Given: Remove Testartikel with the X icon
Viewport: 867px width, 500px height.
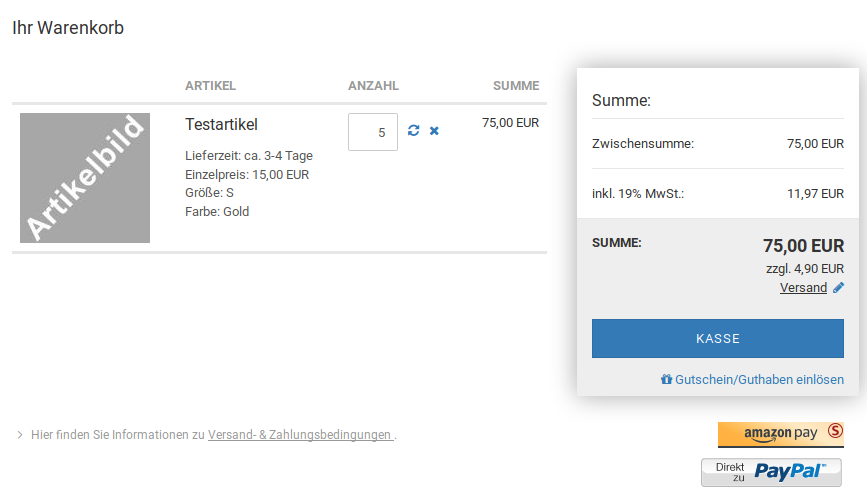Looking at the screenshot, I should pos(434,131).
